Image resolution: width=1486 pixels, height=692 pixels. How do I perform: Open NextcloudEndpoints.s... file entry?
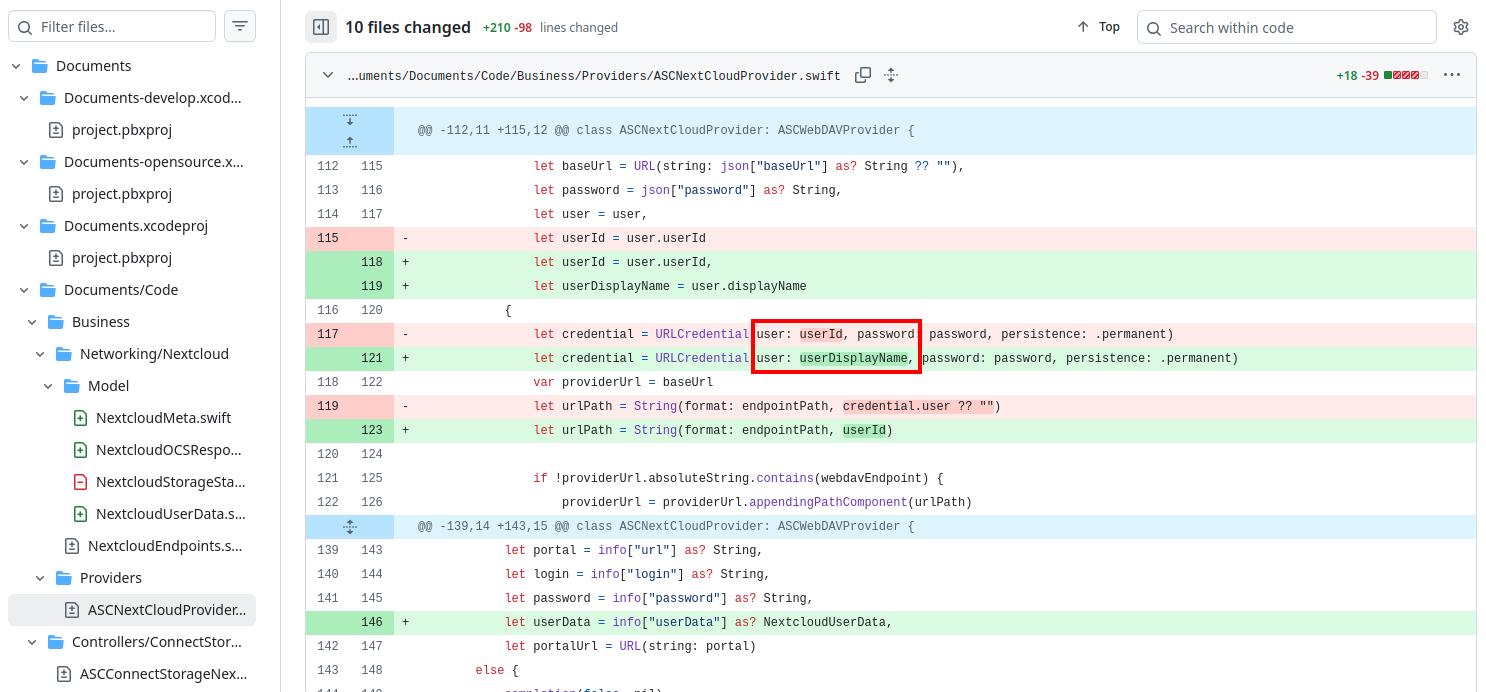164,546
